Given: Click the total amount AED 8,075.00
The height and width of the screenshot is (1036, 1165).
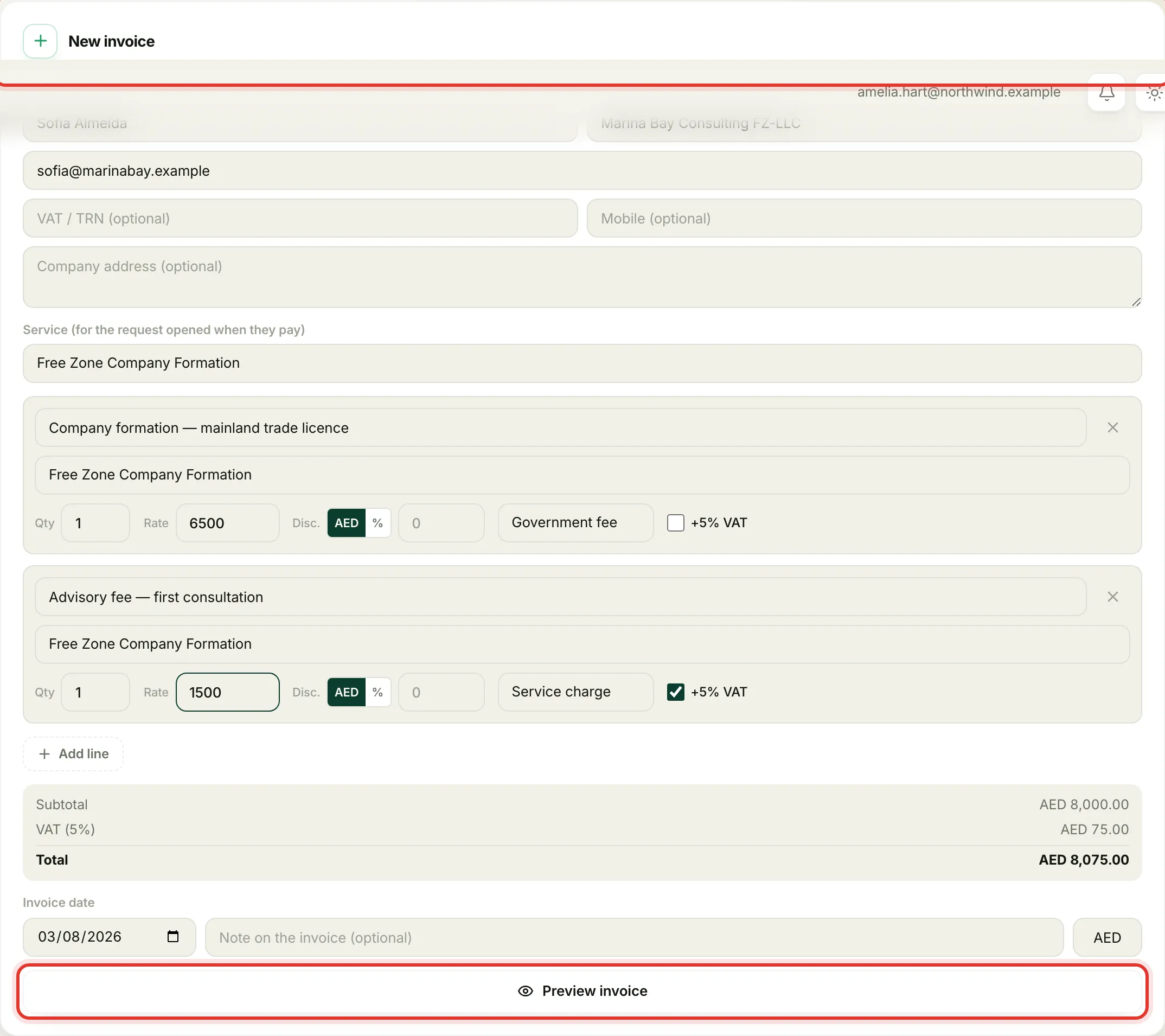Looking at the screenshot, I should point(1084,859).
